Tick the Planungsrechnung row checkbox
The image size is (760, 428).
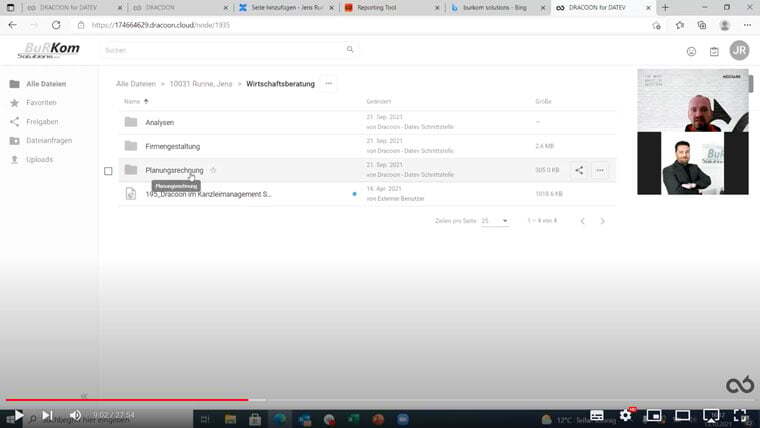108,171
